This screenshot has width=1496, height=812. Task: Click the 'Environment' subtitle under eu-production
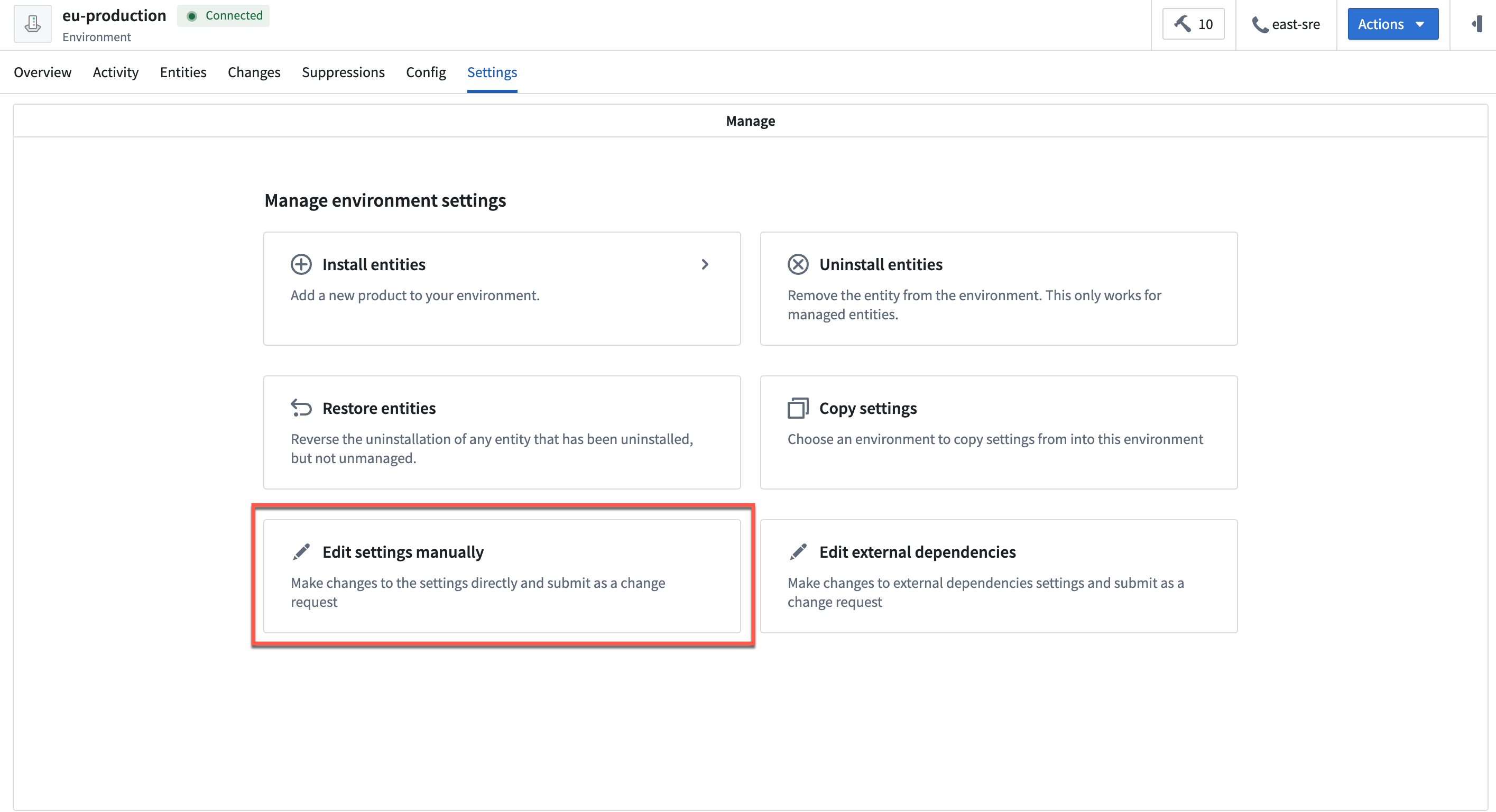[97, 37]
